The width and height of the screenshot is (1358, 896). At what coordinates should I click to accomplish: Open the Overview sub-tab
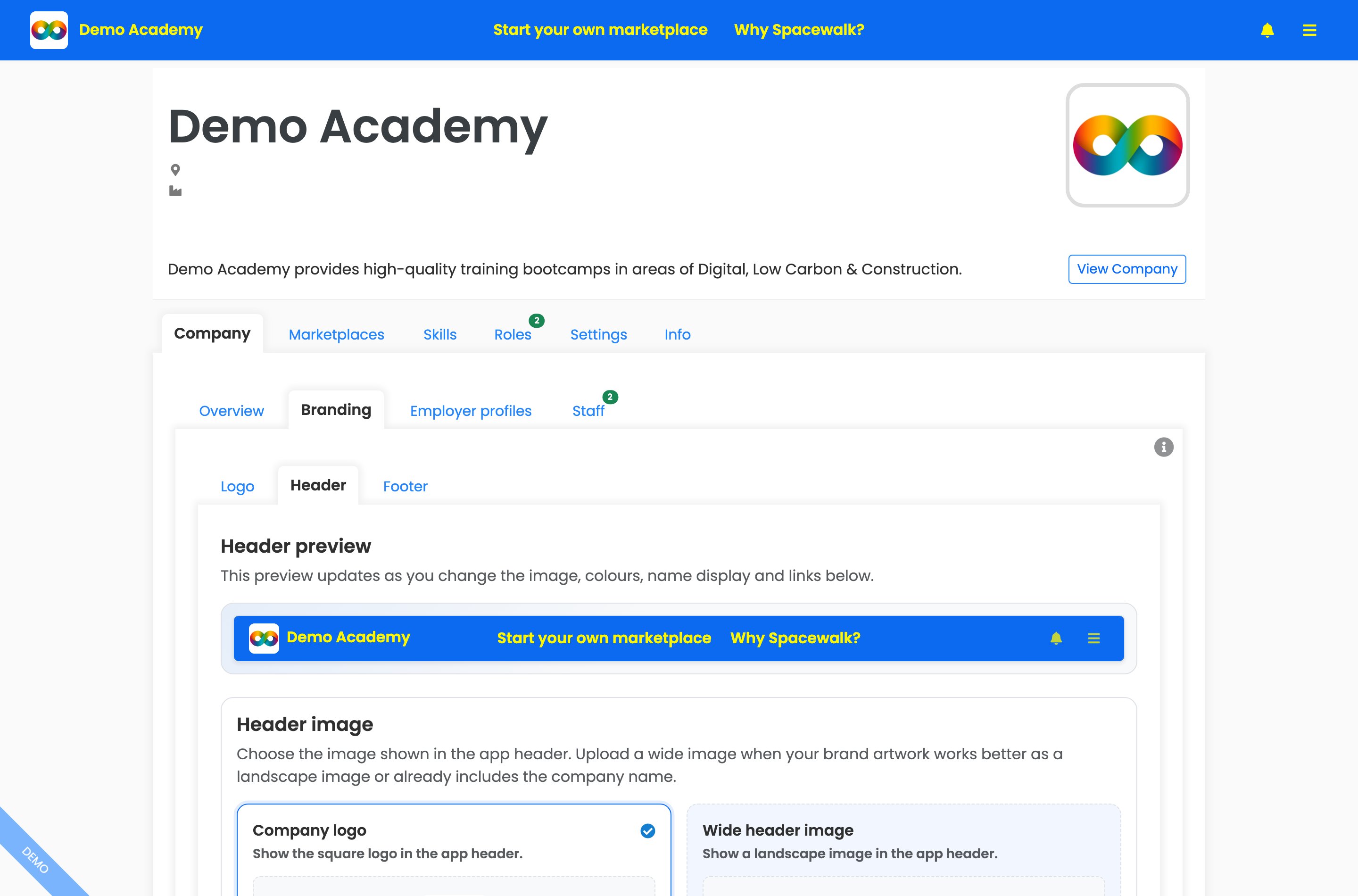coord(232,411)
